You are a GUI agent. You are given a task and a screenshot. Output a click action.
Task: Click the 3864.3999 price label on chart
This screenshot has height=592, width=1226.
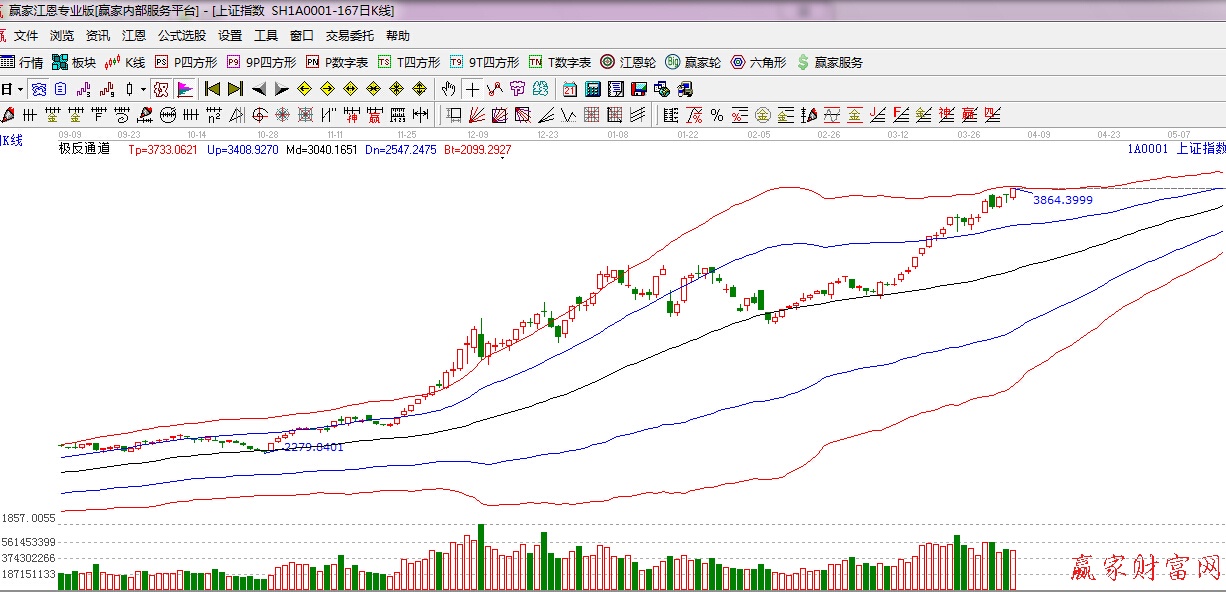click(1062, 200)
